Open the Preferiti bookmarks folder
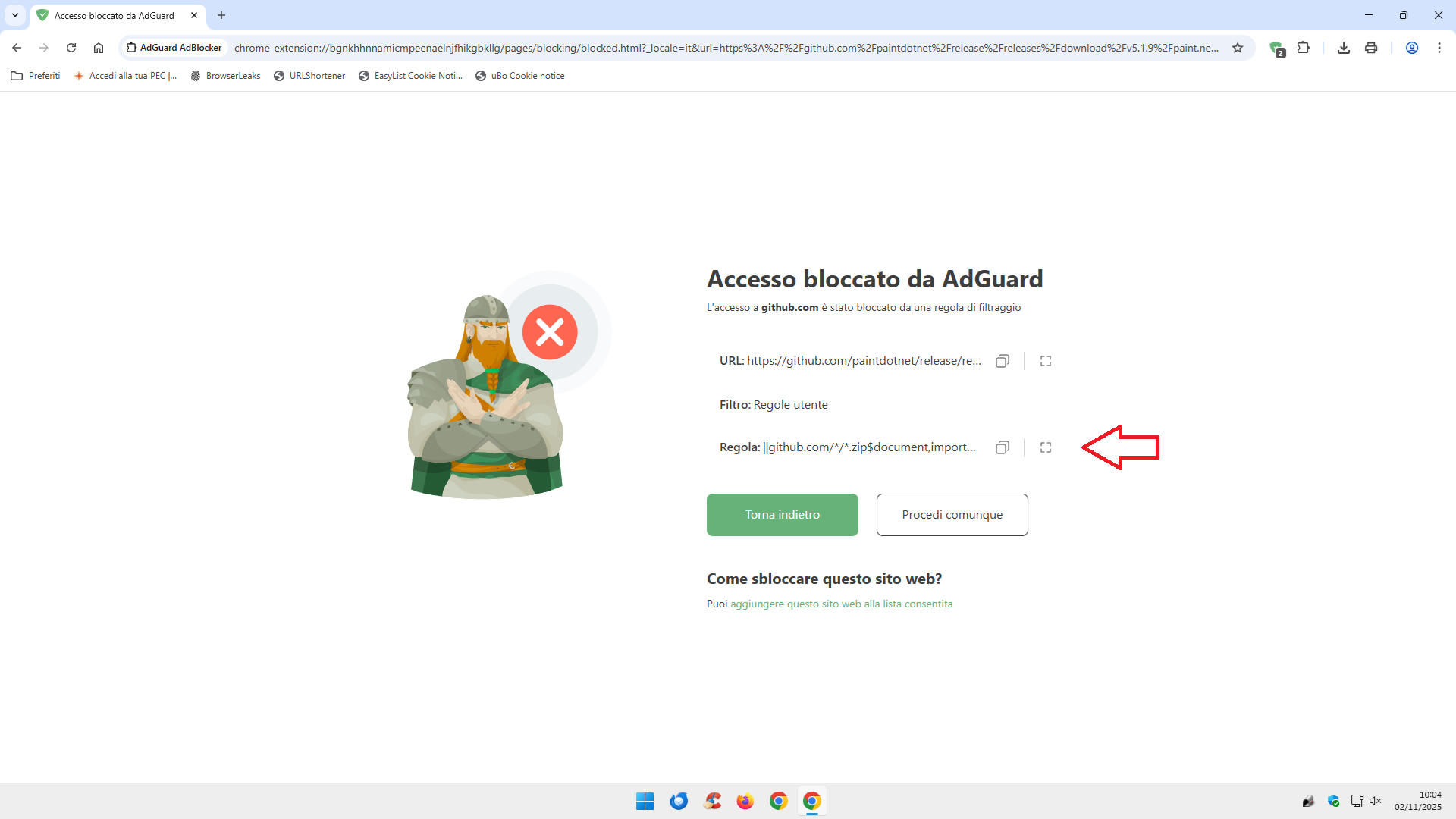The height and width of the screenshot is (819, 1456). coord(36,76)
